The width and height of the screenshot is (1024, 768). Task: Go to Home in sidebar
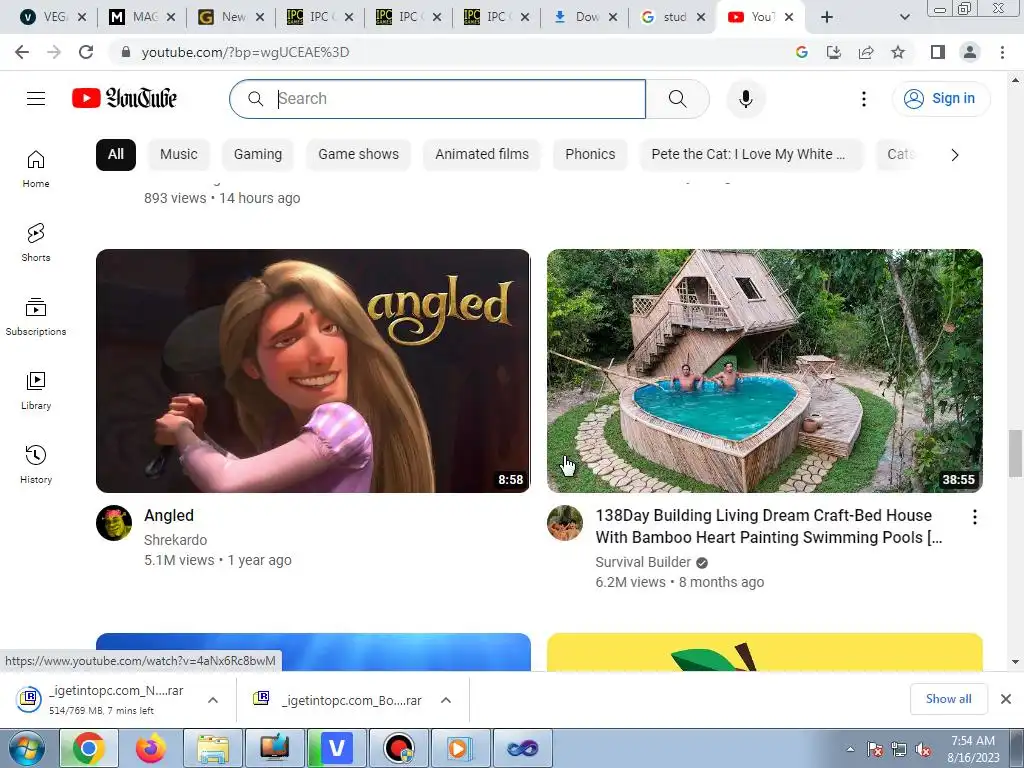tap(36, 168)
